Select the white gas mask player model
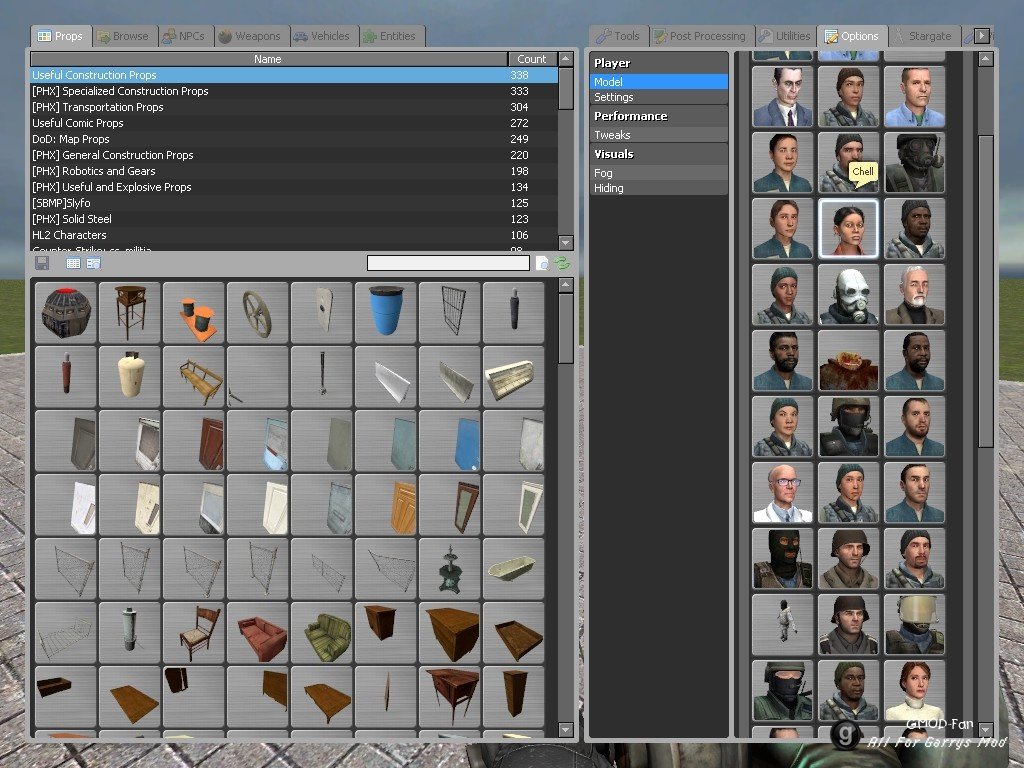Screen dimensions: 1024x768 [848, 295]
